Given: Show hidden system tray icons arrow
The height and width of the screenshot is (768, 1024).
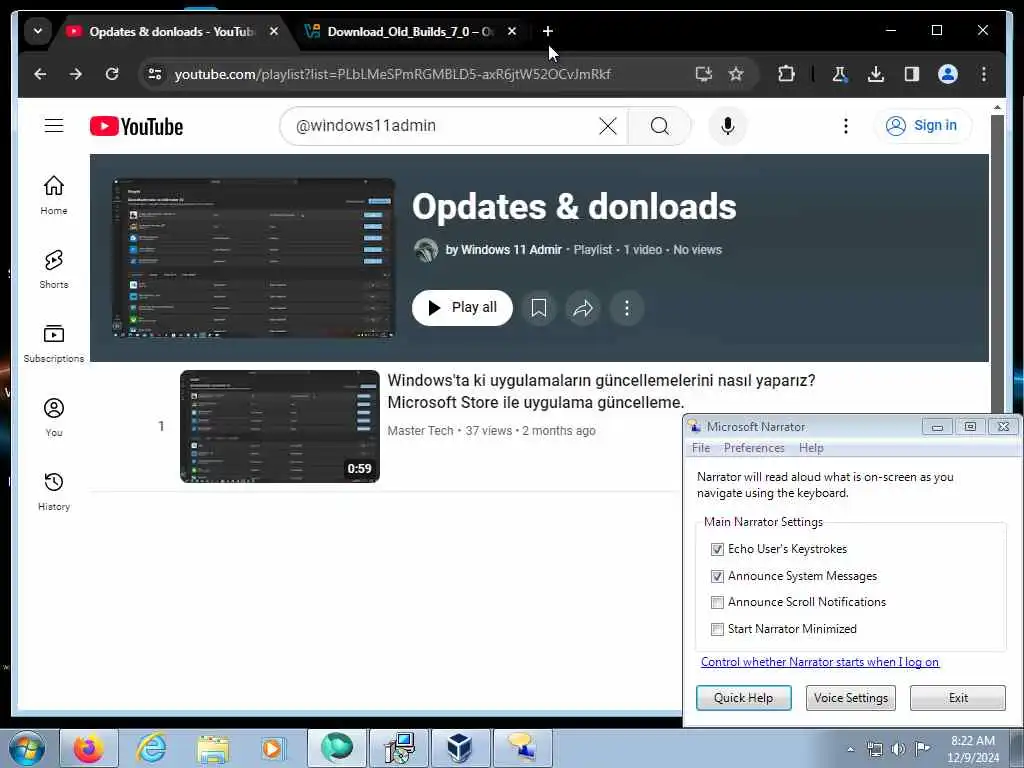Looking at the screenshot, I should point(850,749).
